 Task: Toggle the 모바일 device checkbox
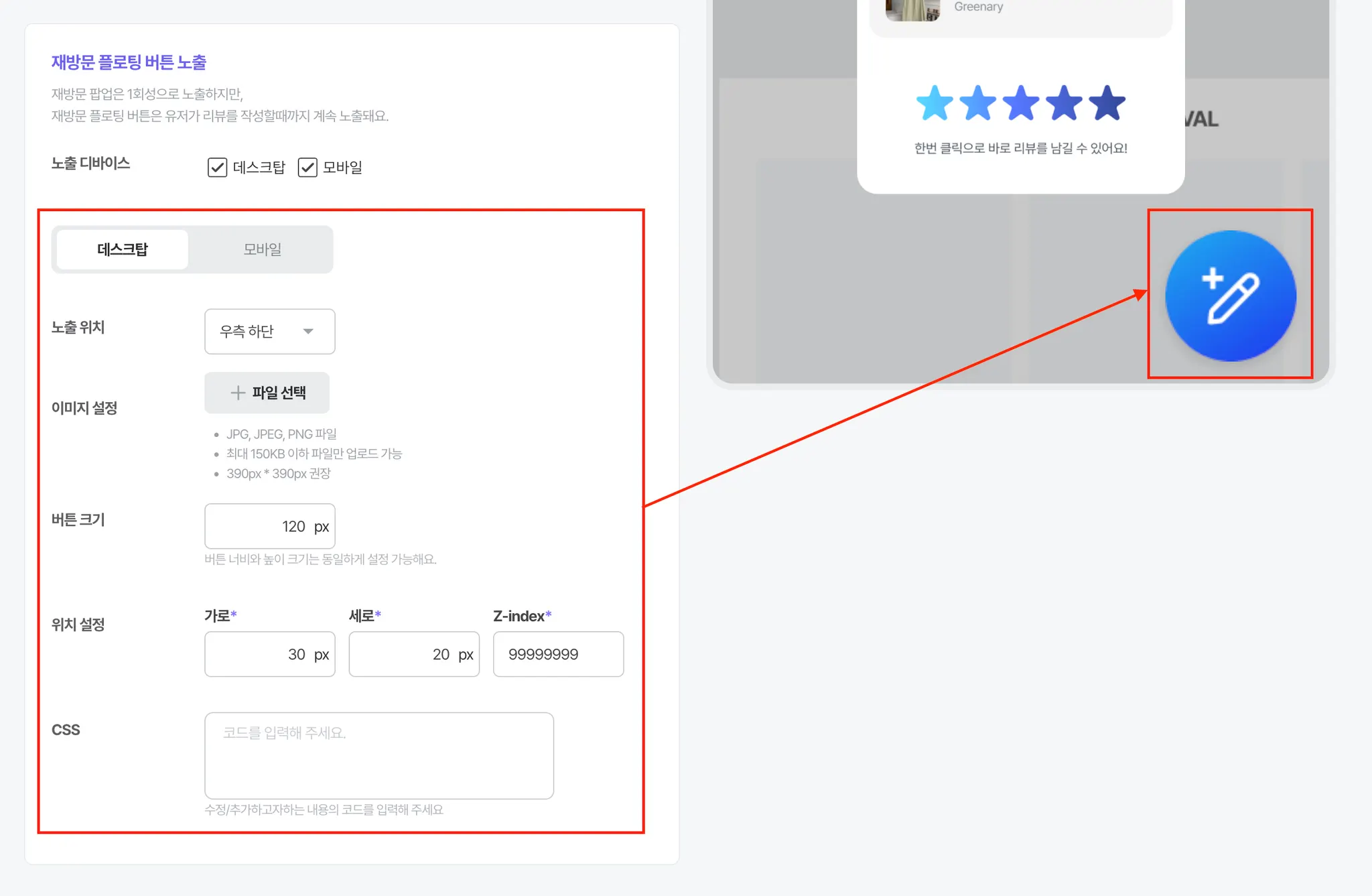(x=307, y=167)
